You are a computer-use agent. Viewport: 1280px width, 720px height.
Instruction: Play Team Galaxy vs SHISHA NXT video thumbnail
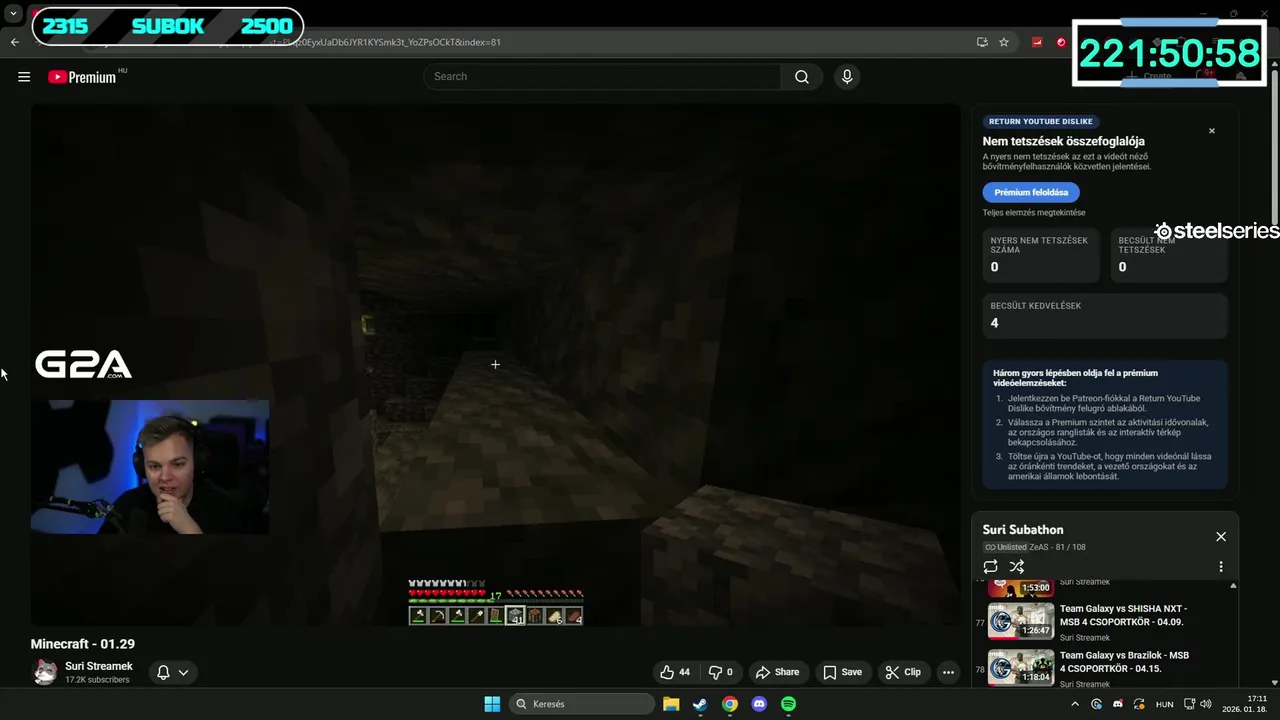tap(1021, 621)
